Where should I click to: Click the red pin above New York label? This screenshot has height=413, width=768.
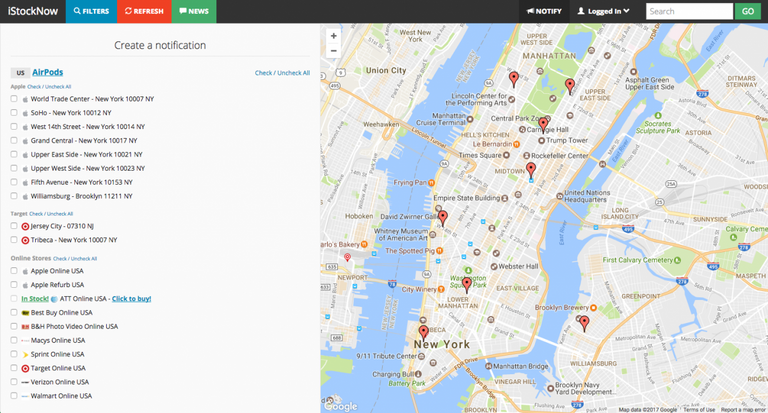click(x=423, y=331)
